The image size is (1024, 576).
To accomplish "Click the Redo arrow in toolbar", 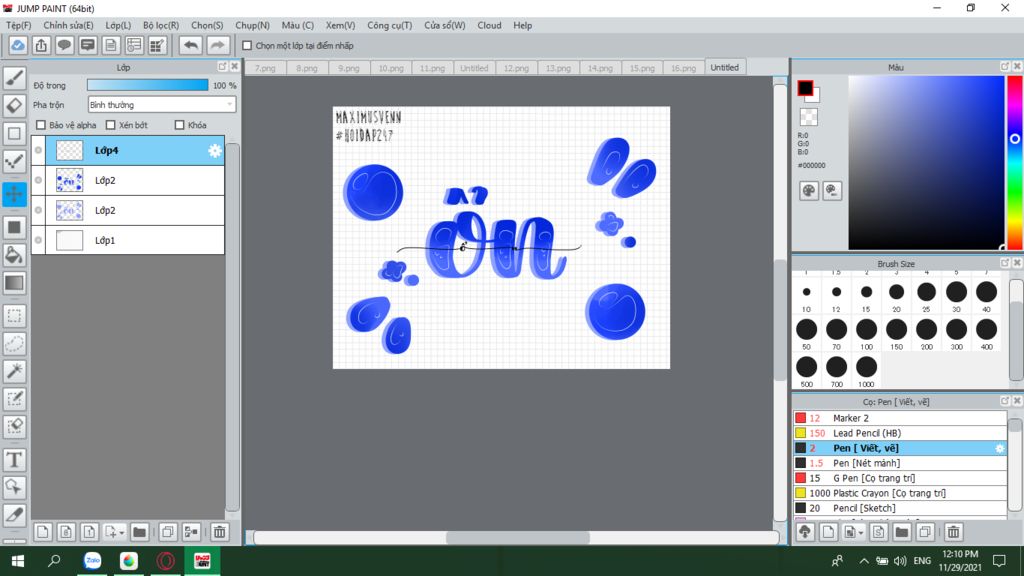I will coord(217,45).
